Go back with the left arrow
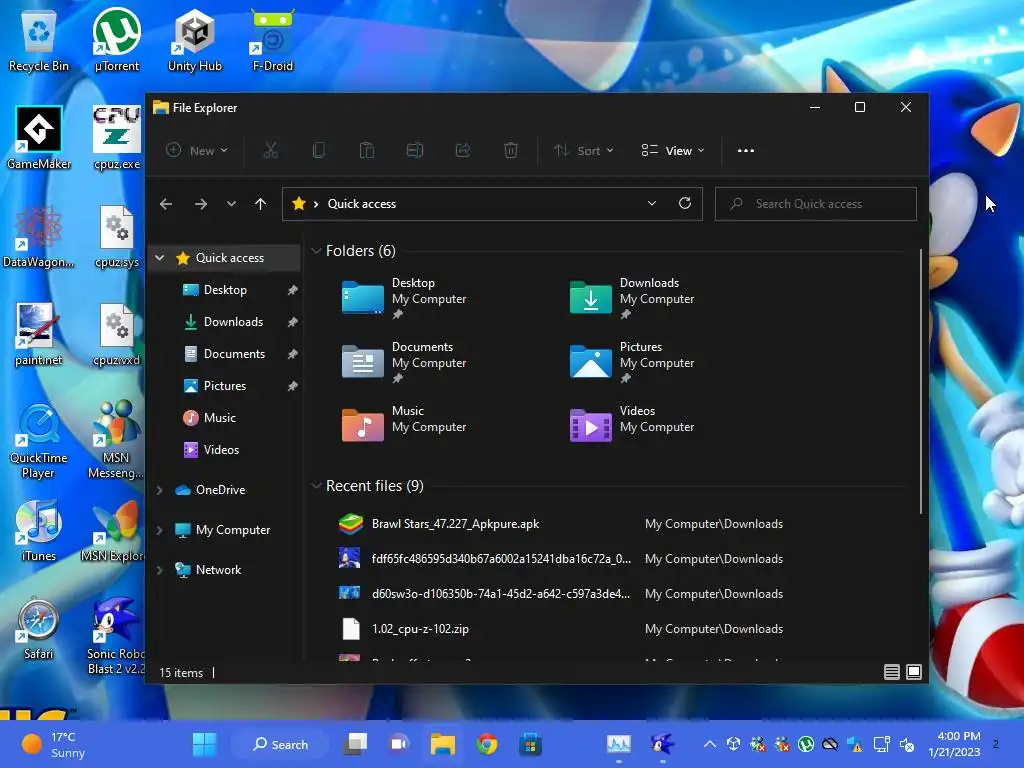 [166, 204]
